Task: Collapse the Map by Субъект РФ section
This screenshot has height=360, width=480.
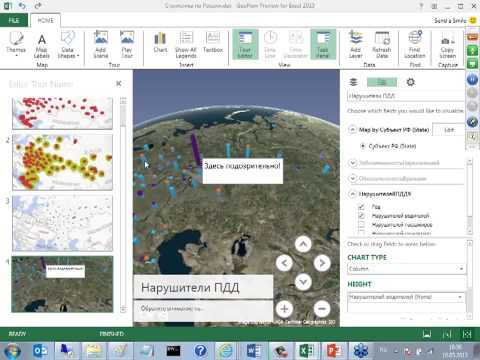Action: click(x=353, y=130)
